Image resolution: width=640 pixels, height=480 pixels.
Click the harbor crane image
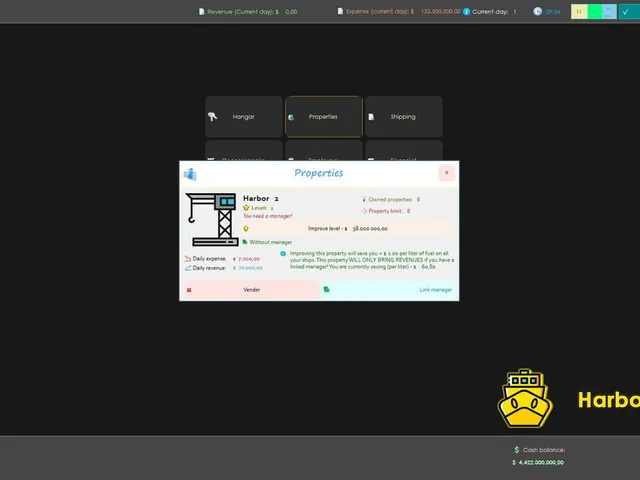tap(212, 219)
